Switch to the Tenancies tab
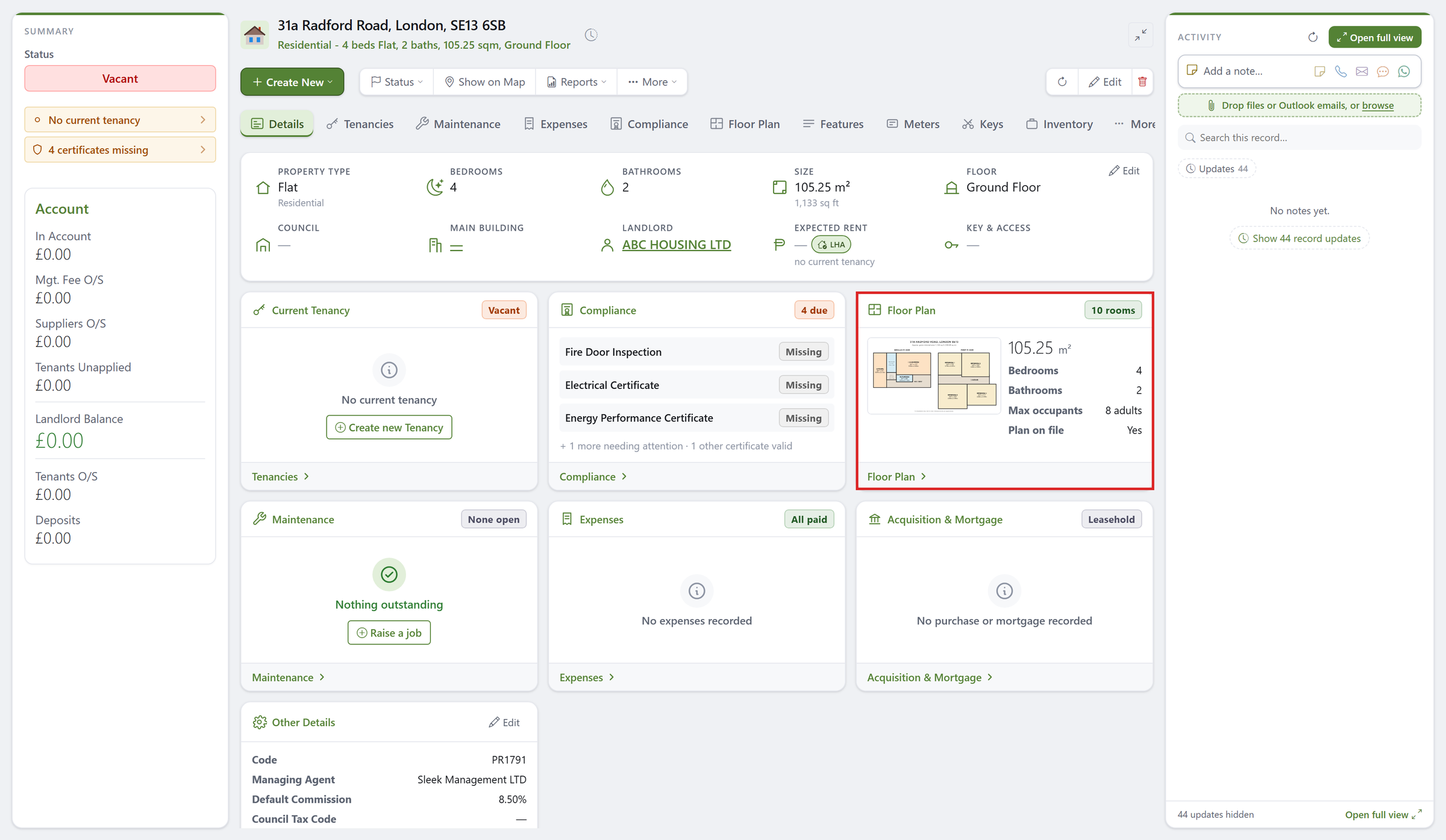Viewport: 1446px width, 840px height. 360,124
